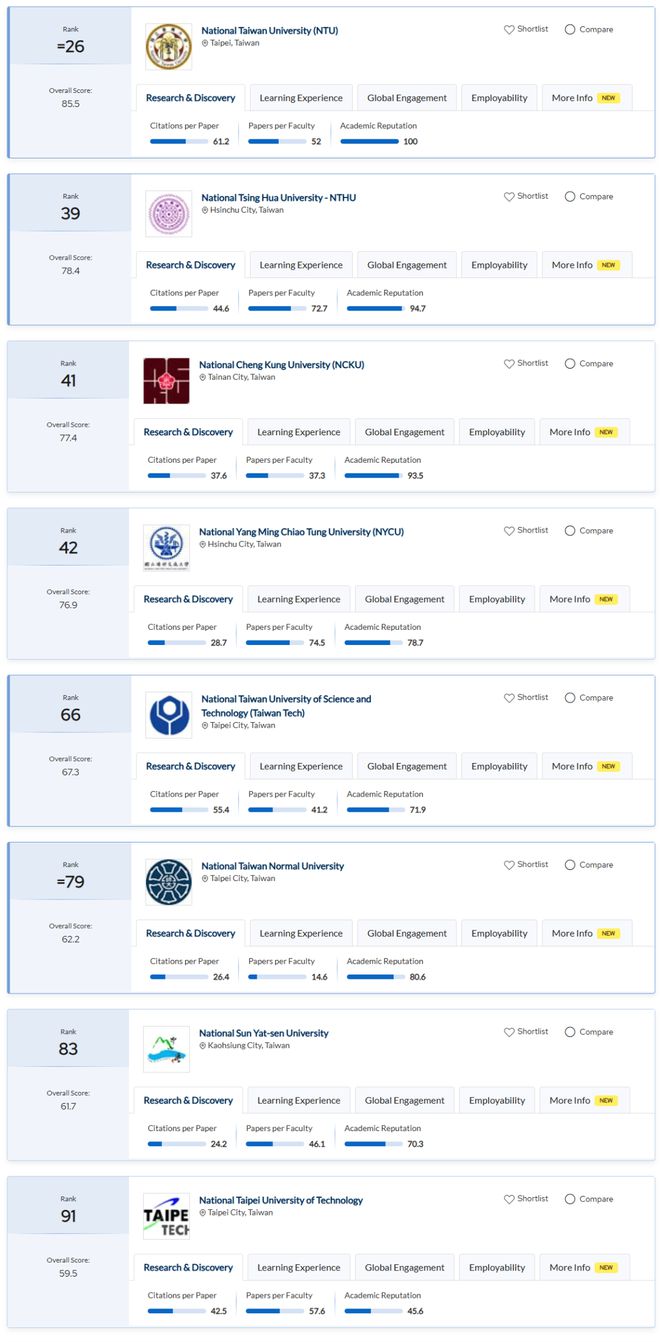Viewport: 660px width, 1342px height.
Task: Click the National Taiwan University (NTU) logo
Action: (168, 47)
